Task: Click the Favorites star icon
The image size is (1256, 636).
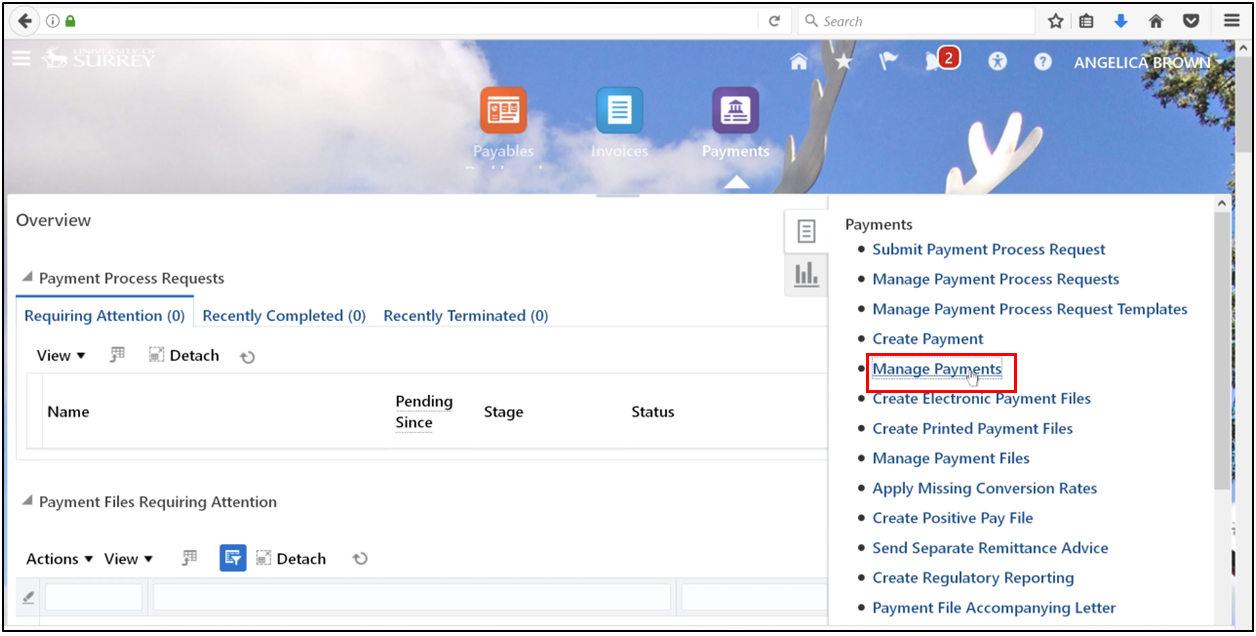Action: click(x=843, y=60)
